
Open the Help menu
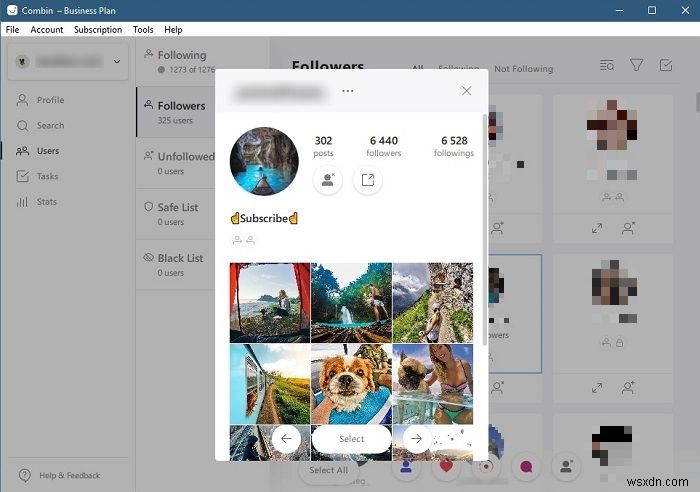pyautogui.click(x=173, y=29)
